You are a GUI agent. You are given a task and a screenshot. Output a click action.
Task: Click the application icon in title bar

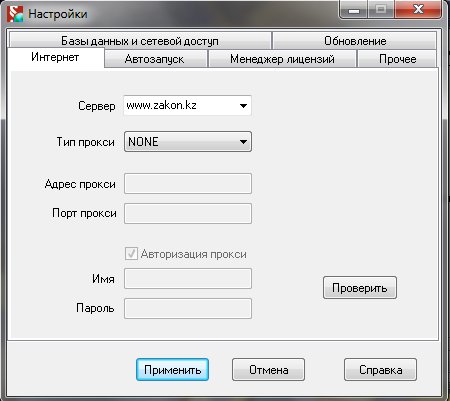[x=15, y=14]
